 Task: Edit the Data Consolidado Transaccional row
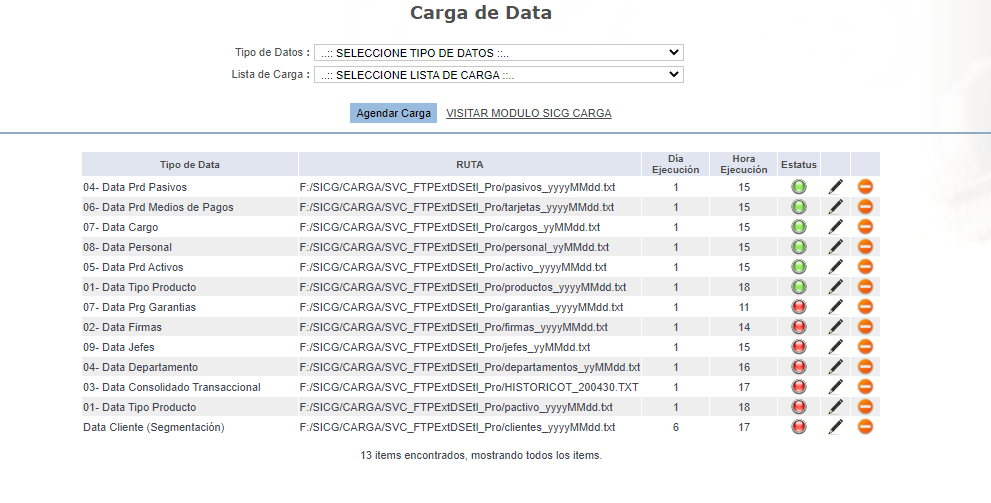pos(836,387)
